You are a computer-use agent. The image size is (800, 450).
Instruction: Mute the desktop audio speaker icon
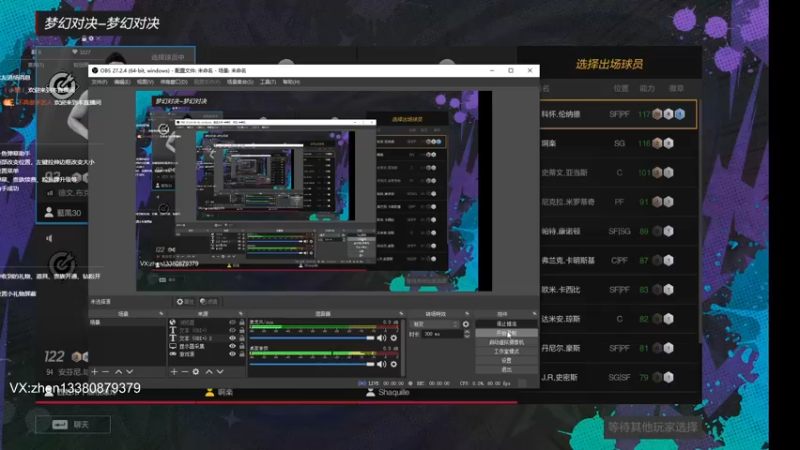[381, 364]
